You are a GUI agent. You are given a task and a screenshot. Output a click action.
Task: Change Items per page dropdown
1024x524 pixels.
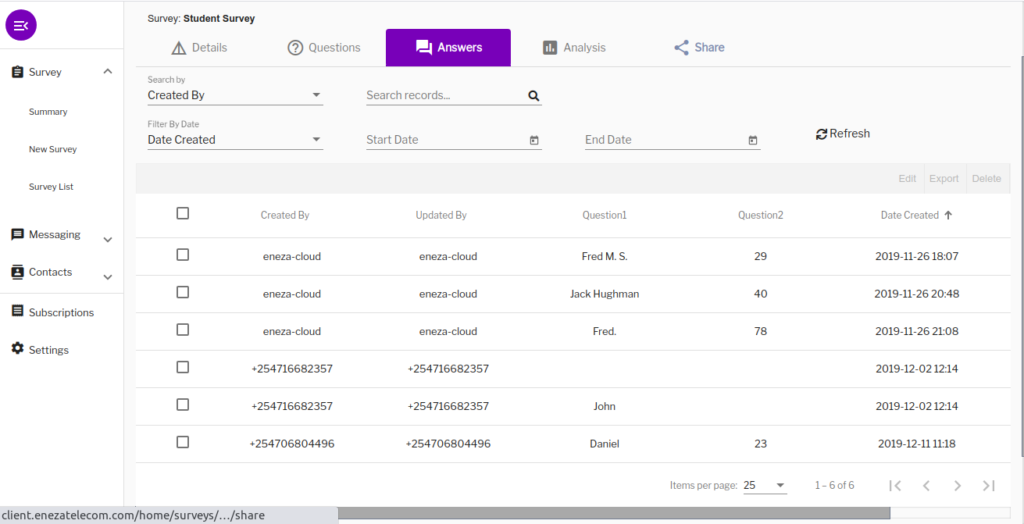coord(765,485)
